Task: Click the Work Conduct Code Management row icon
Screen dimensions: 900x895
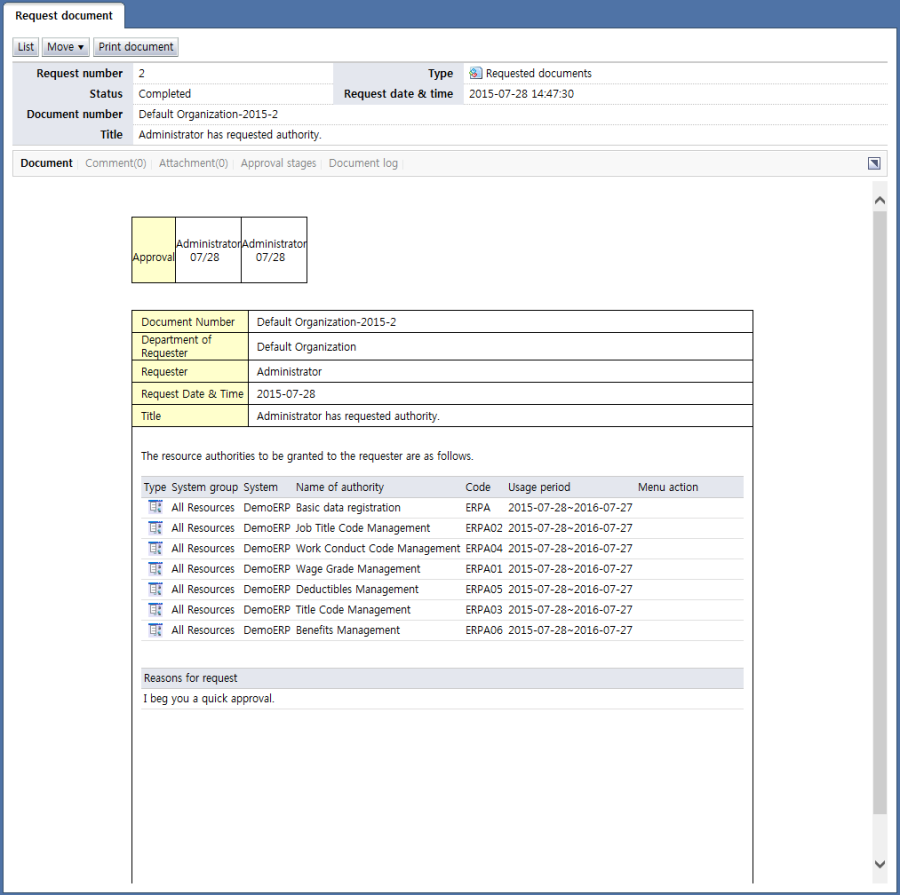Action: pyautogui.click(x=155, y=548)
